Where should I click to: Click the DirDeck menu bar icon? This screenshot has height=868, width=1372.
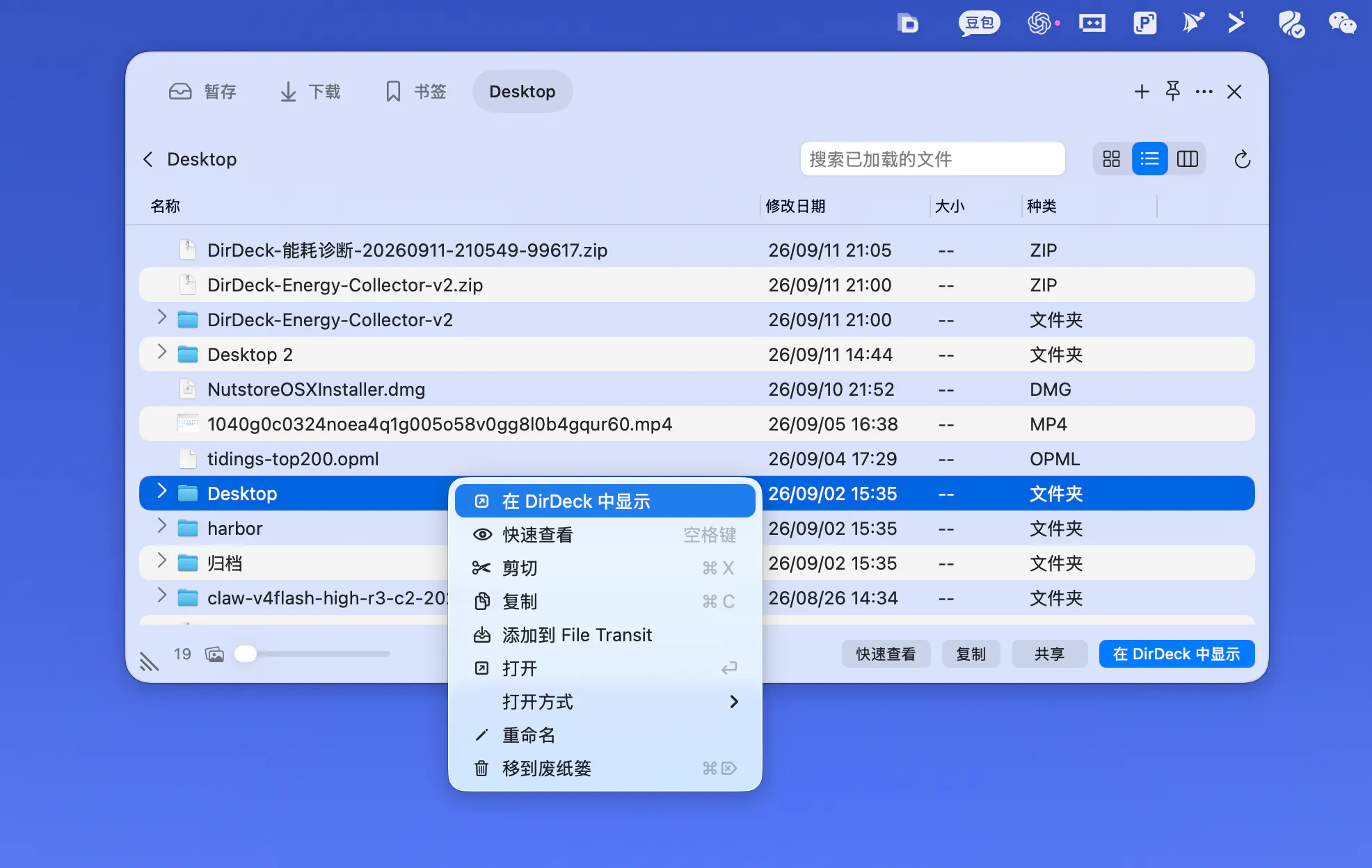pos(907,23)
